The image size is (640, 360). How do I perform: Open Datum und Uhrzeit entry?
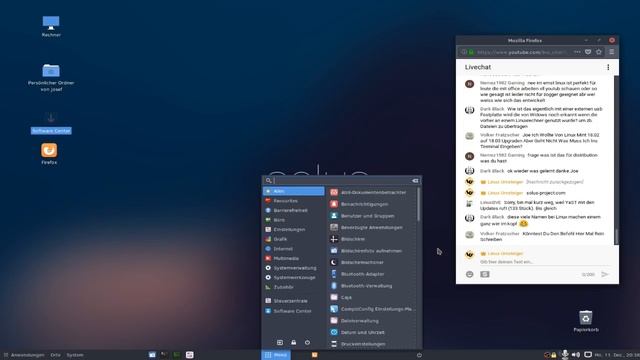[x=372, y=332]
